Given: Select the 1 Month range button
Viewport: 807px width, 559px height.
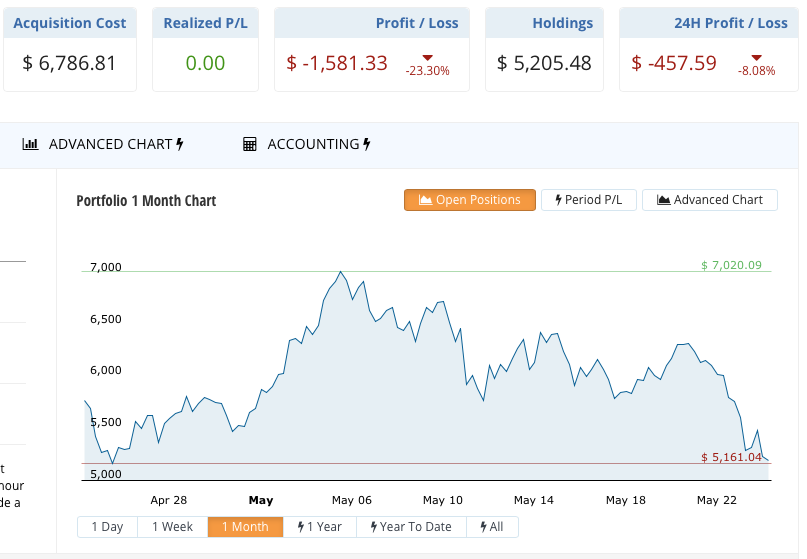Looking at the screenshot, I should [x=245, y=527].
